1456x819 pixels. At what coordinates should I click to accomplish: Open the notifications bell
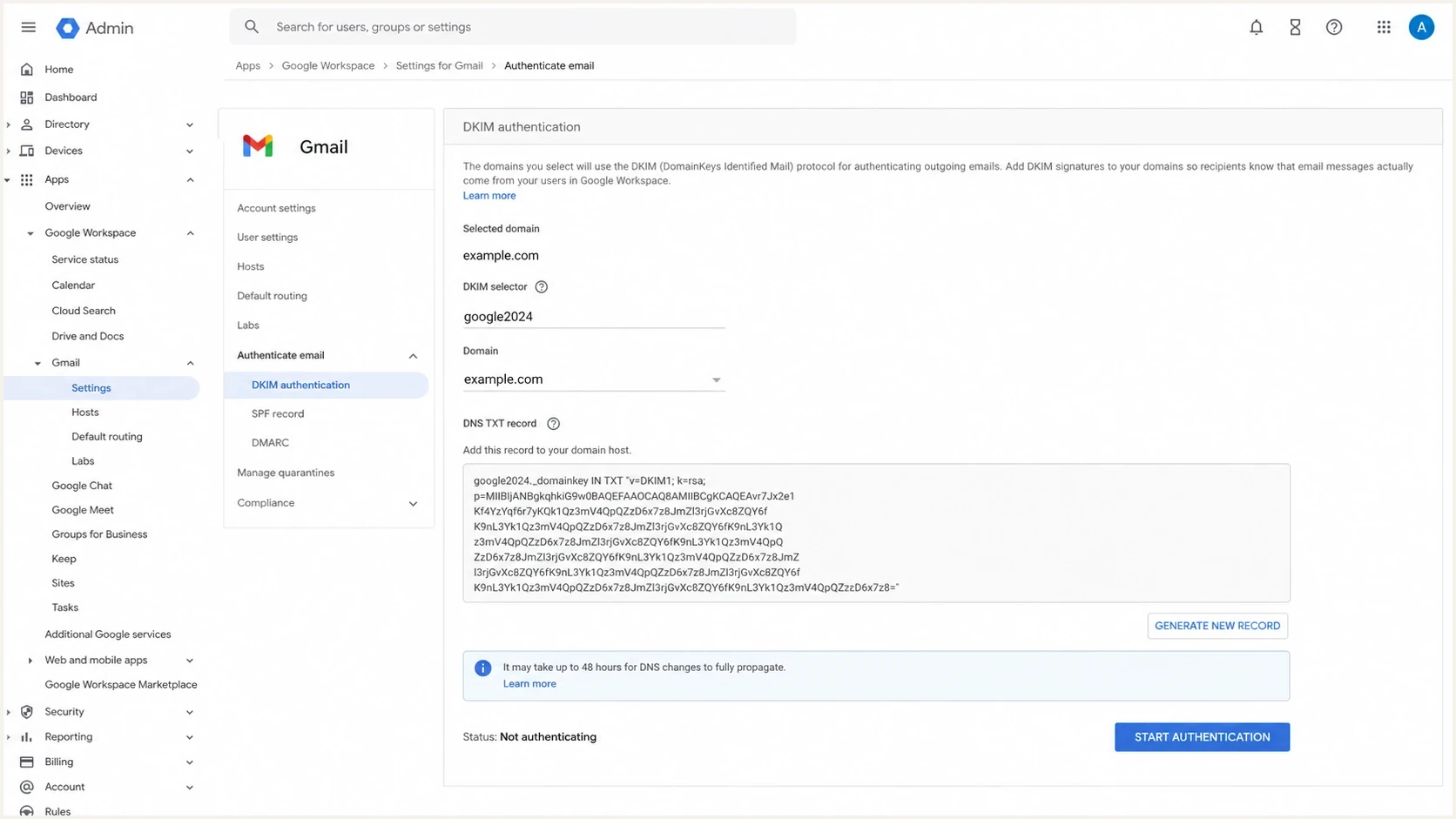(1256, 27)
